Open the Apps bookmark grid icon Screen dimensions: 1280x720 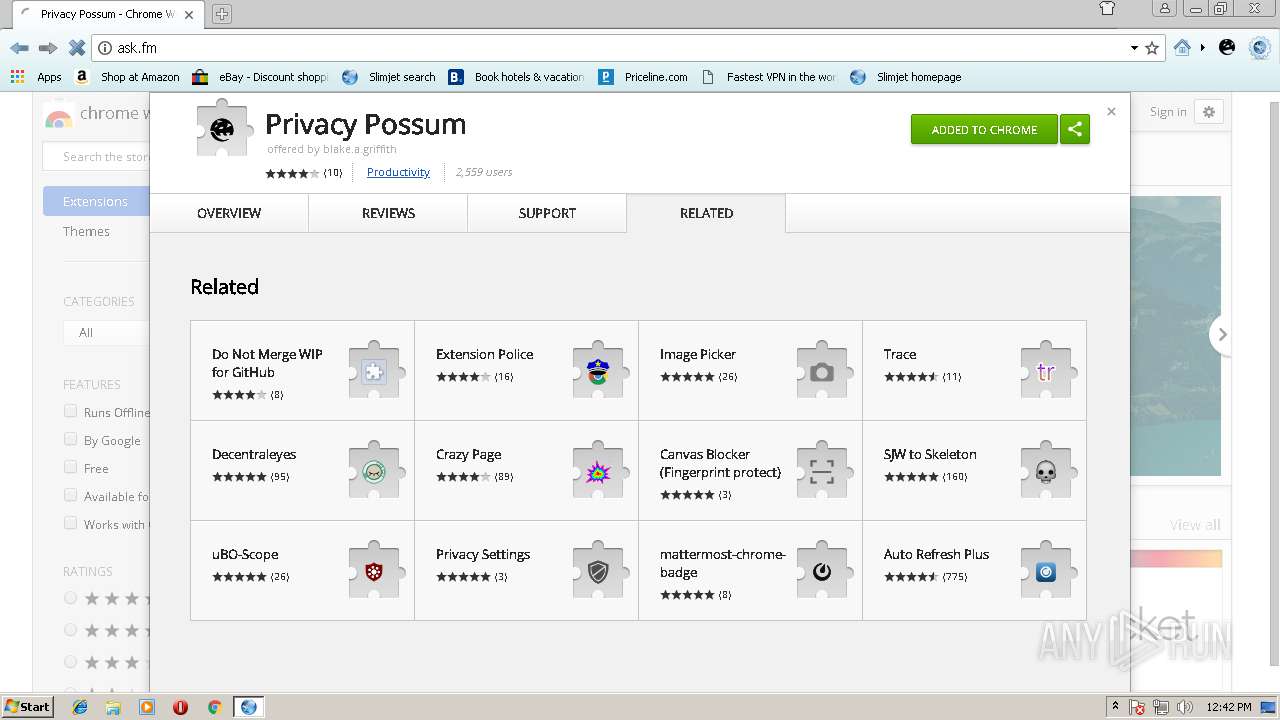coord(17,76)
